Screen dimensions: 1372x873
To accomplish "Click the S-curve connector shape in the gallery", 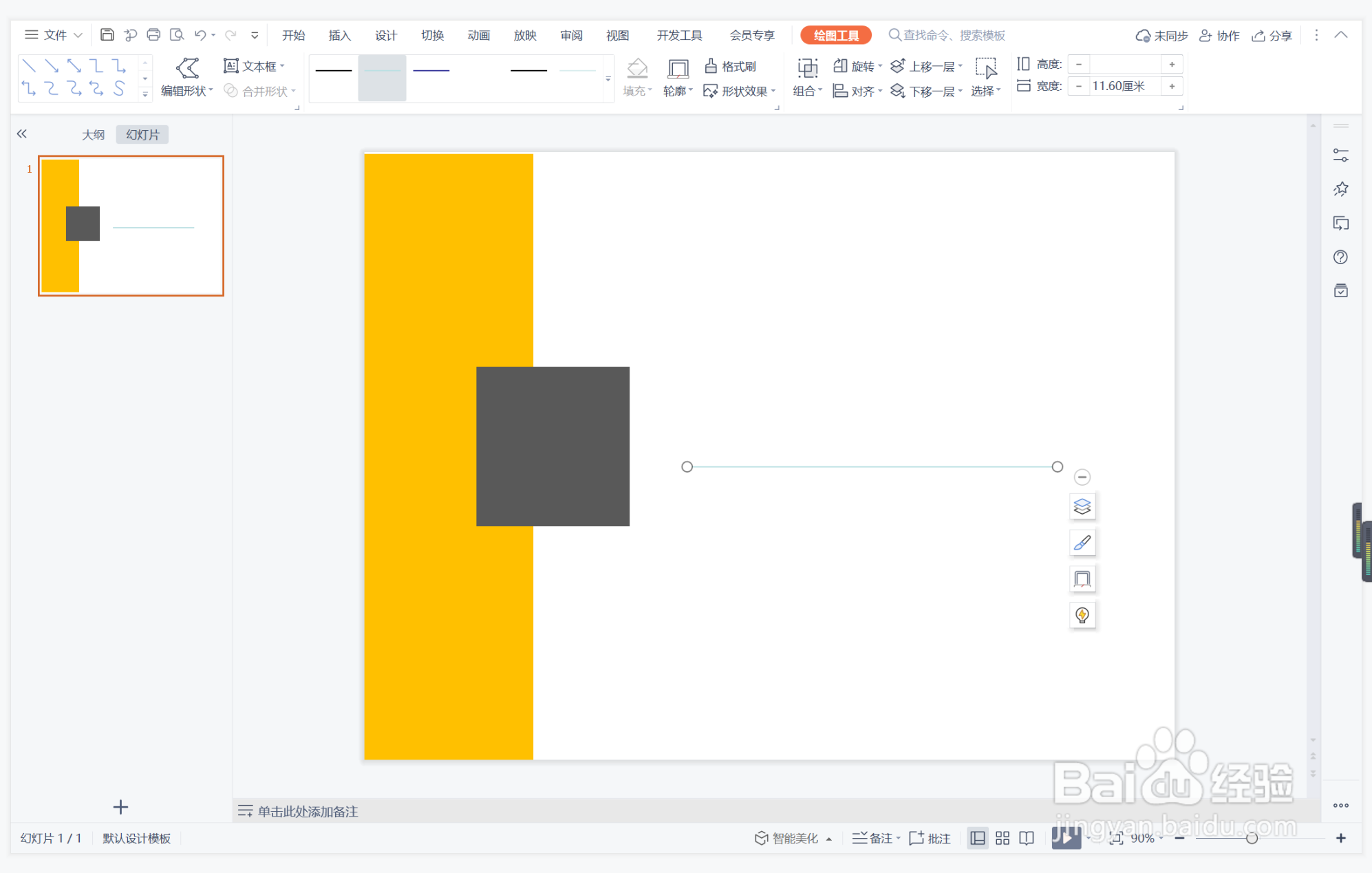I will pyautogui.click(x=119, y=89).
